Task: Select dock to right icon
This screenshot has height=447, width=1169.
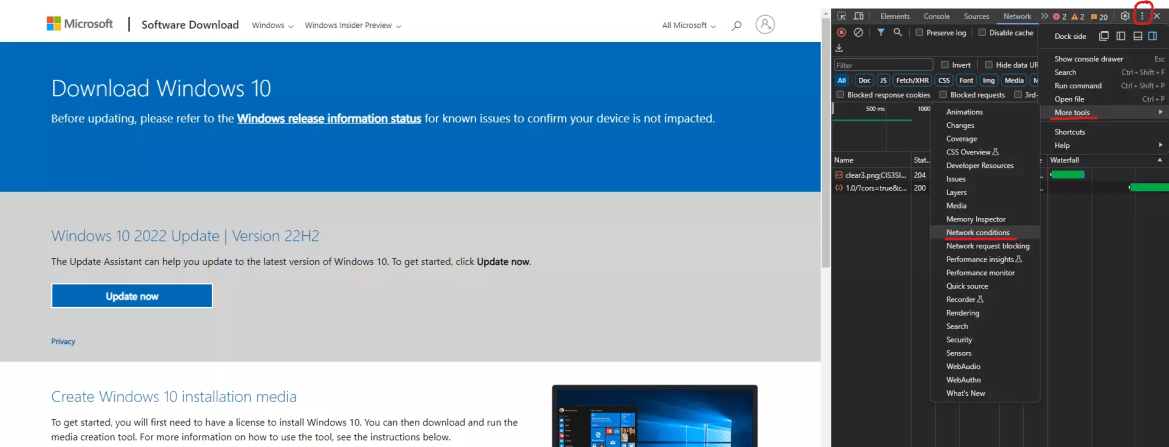Action: pyautogui.click(x=1153, y=36)
